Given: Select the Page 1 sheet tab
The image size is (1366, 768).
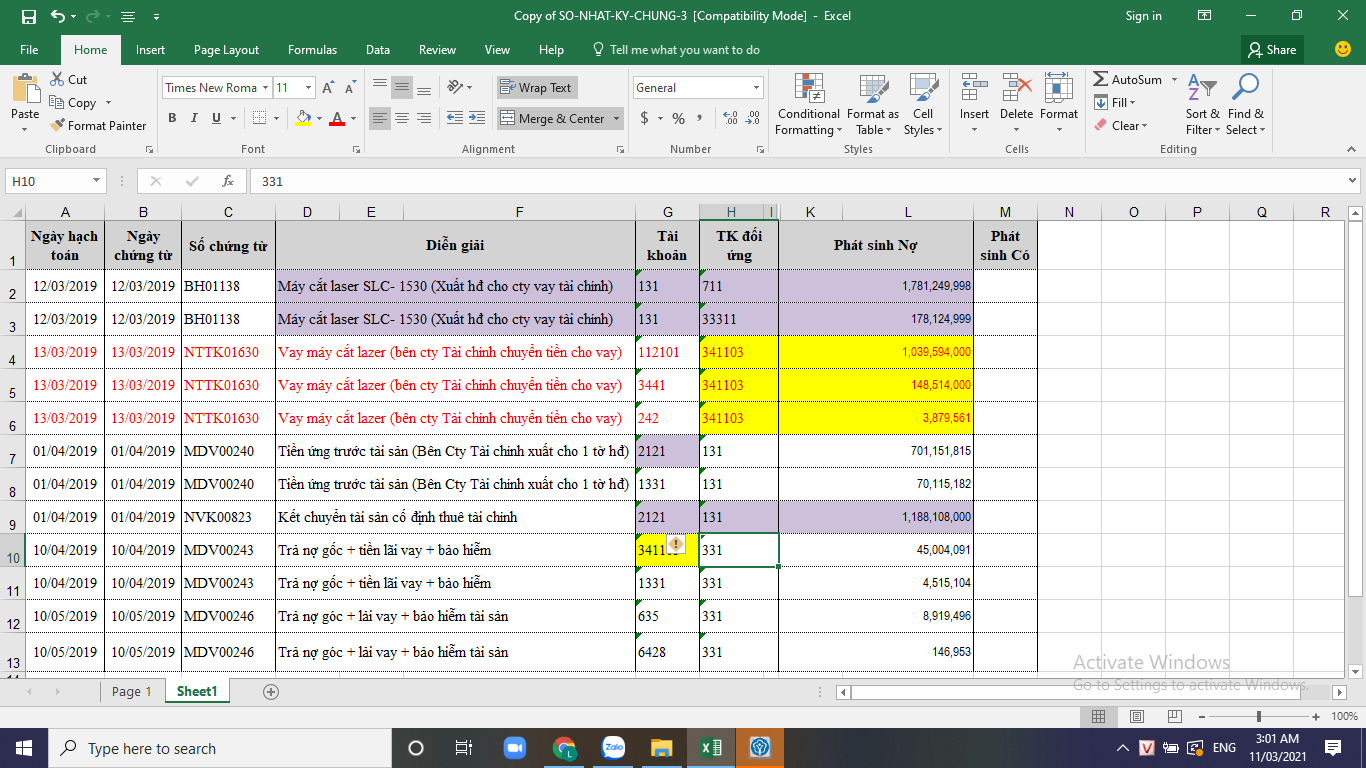Looking at the screenshot, I should [132, 691].
